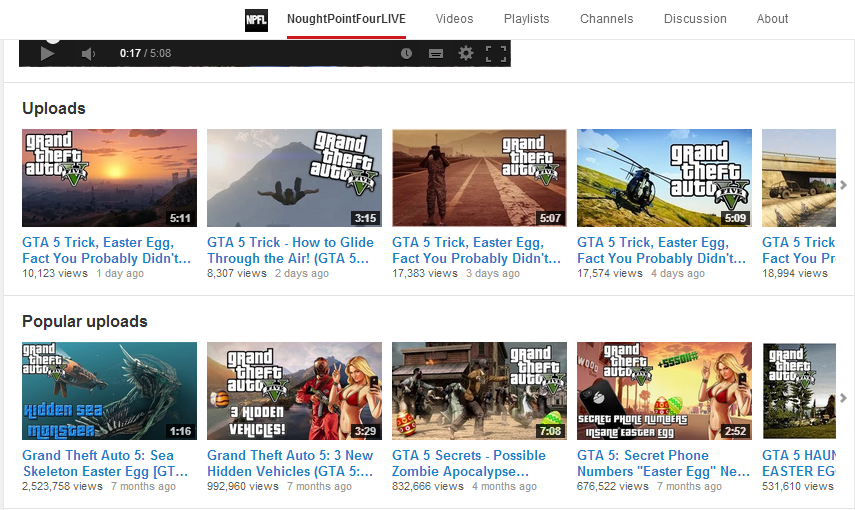The width and height of the screenshot is (855, 510).
Task: Expand Uploads row with the next arrow
Action: tap(844, 185)
